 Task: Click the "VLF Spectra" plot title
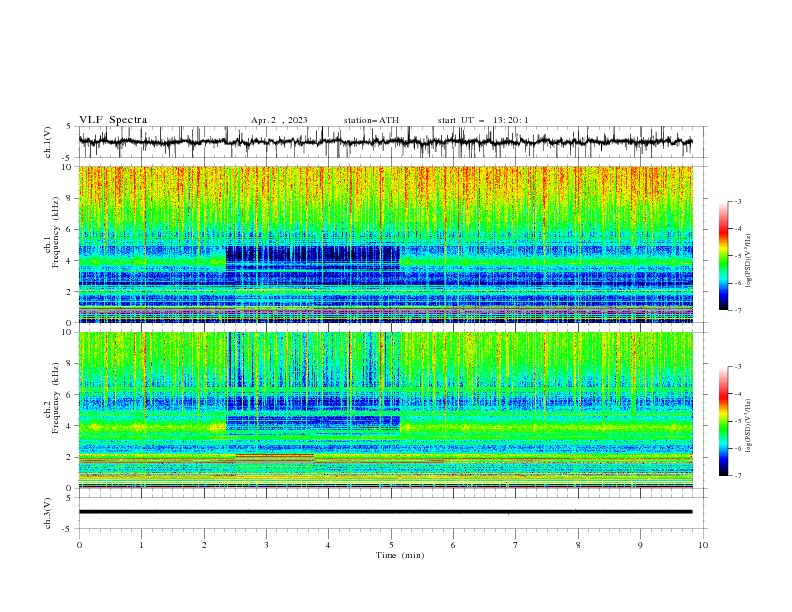click(x=113, y=120)
